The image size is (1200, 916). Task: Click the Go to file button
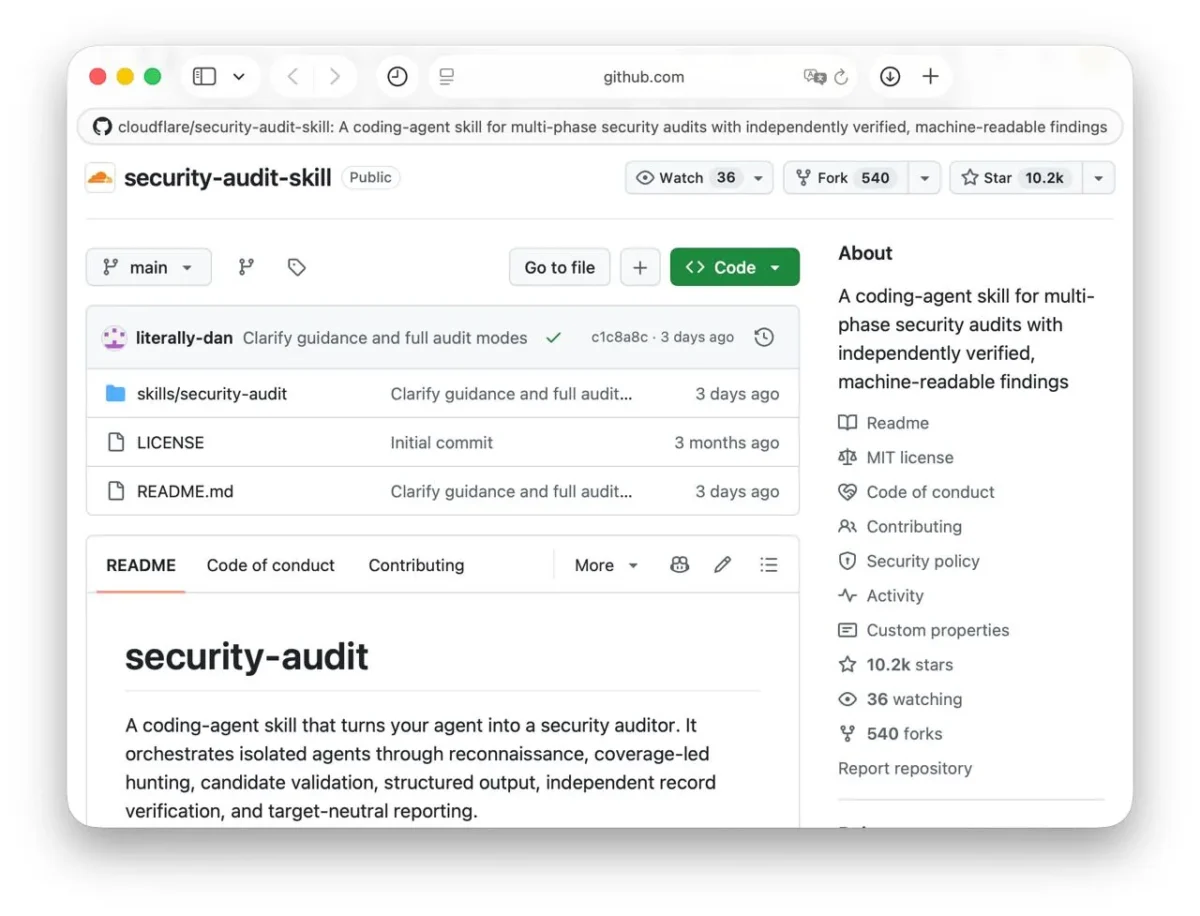coord(559,267)
